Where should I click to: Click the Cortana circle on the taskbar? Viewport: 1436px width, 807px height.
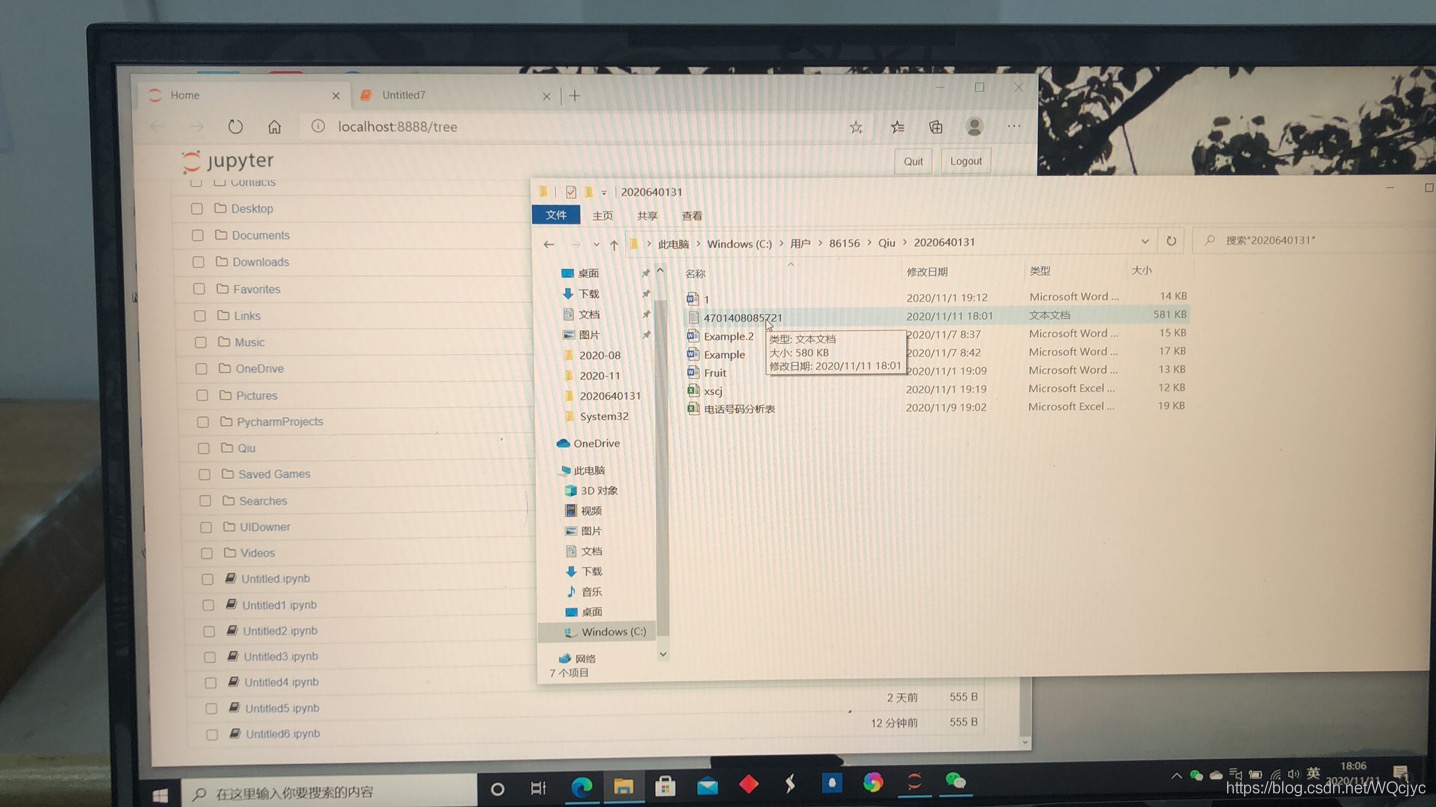(x=497, y=789)
